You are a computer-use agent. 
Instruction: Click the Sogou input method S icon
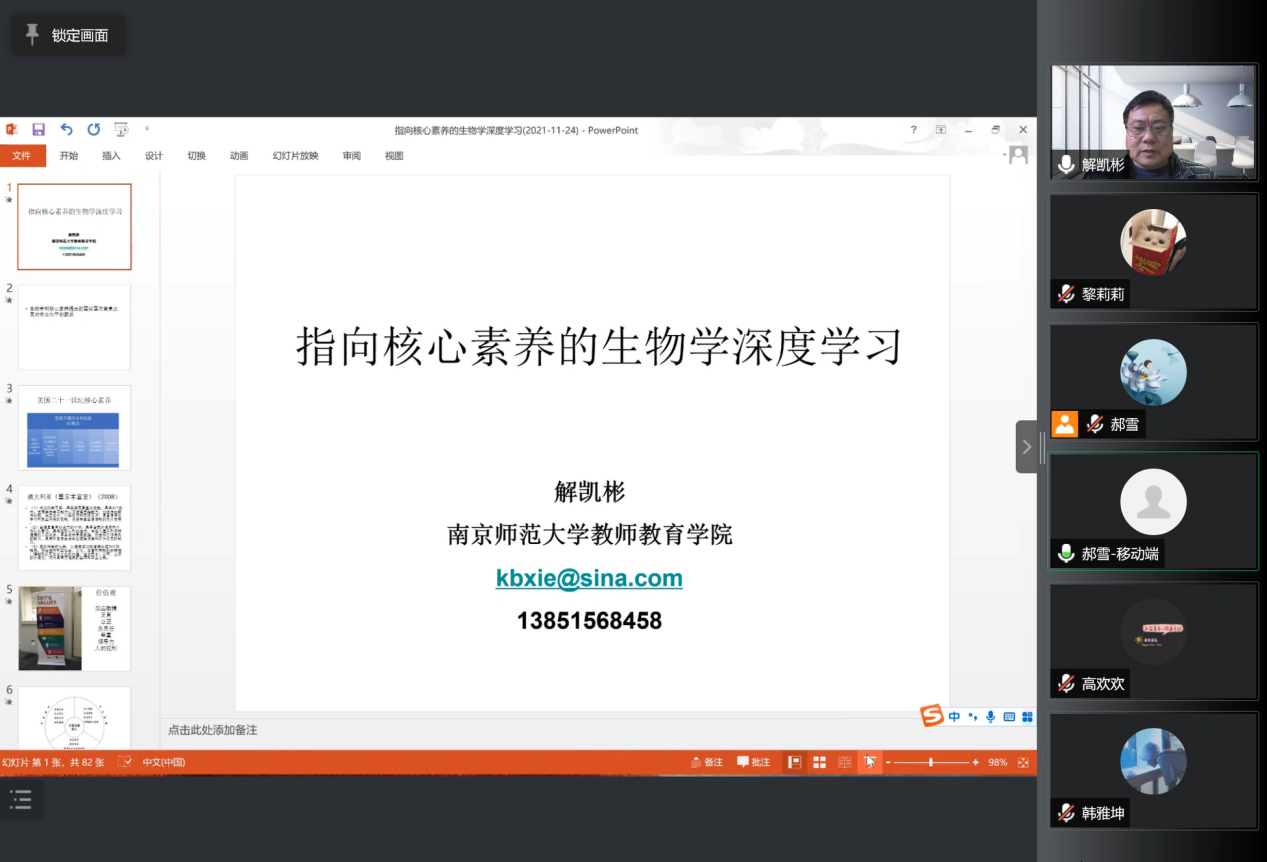tap(932, 716)
